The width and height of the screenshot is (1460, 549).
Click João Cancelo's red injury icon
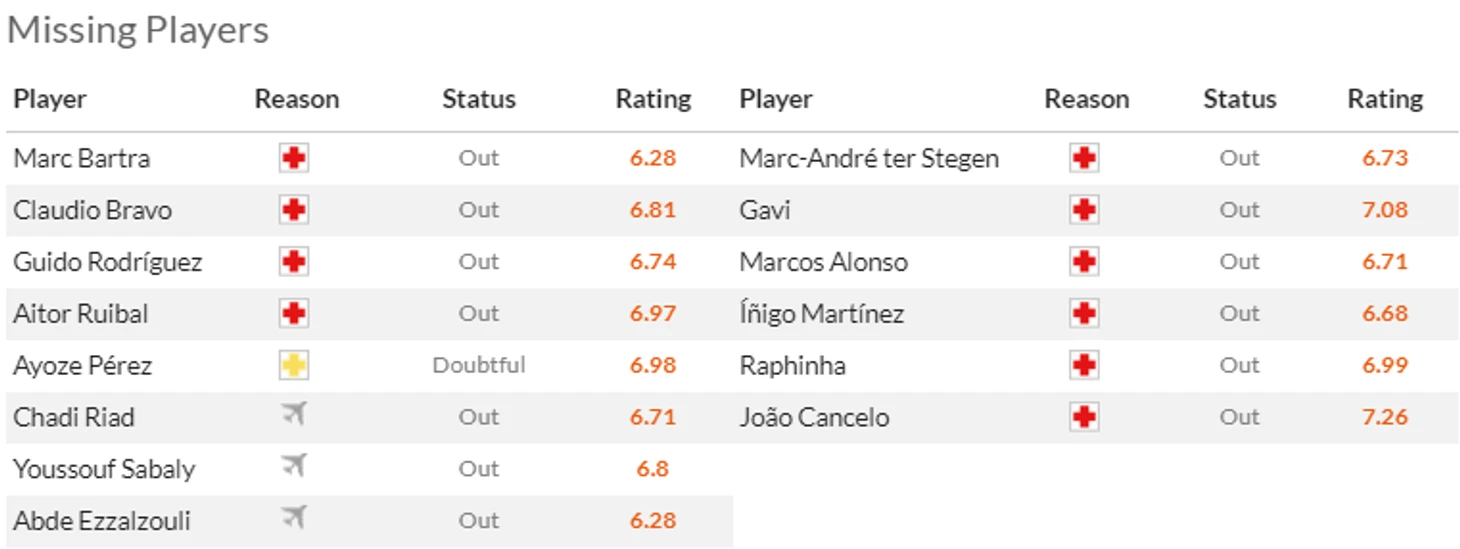tap(1085, 417)
